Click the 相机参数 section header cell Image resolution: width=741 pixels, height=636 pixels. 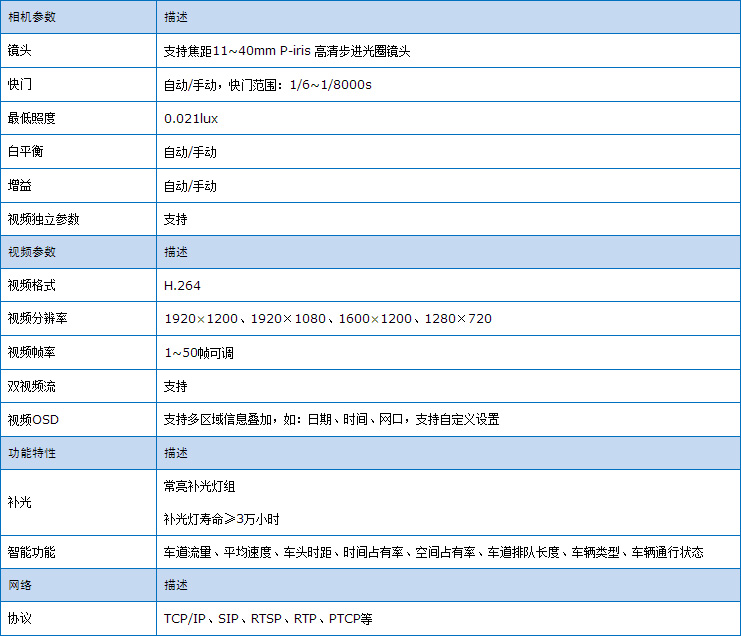coord(32,17)
